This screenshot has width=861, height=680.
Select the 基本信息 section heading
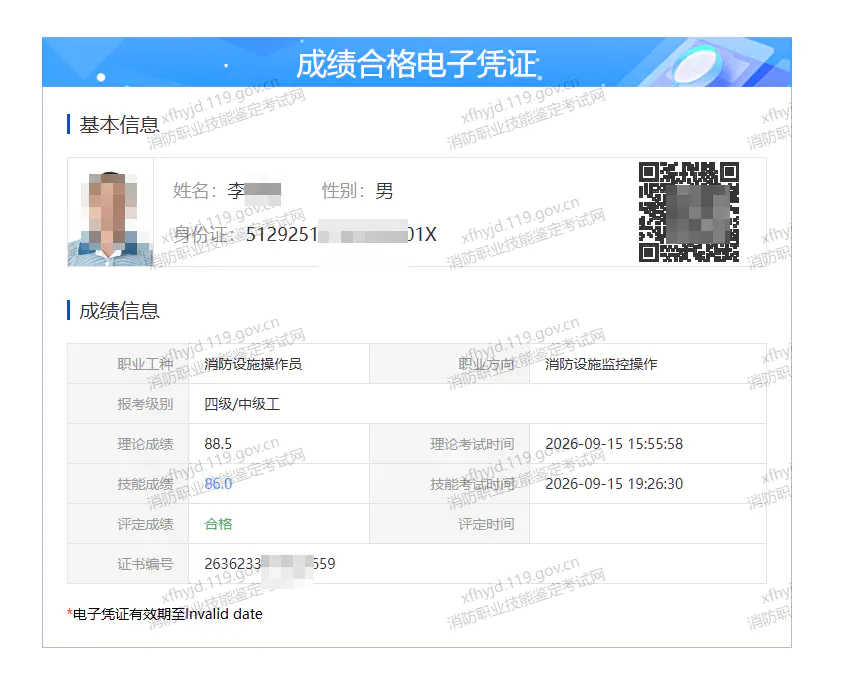pos(119,125)
